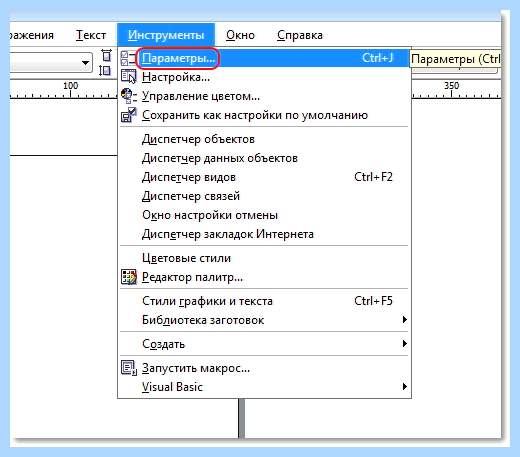Select Библиотека заготовок entry
This screenshot has width=520, height=457.
pyautogui.click(x=264, y=320)
